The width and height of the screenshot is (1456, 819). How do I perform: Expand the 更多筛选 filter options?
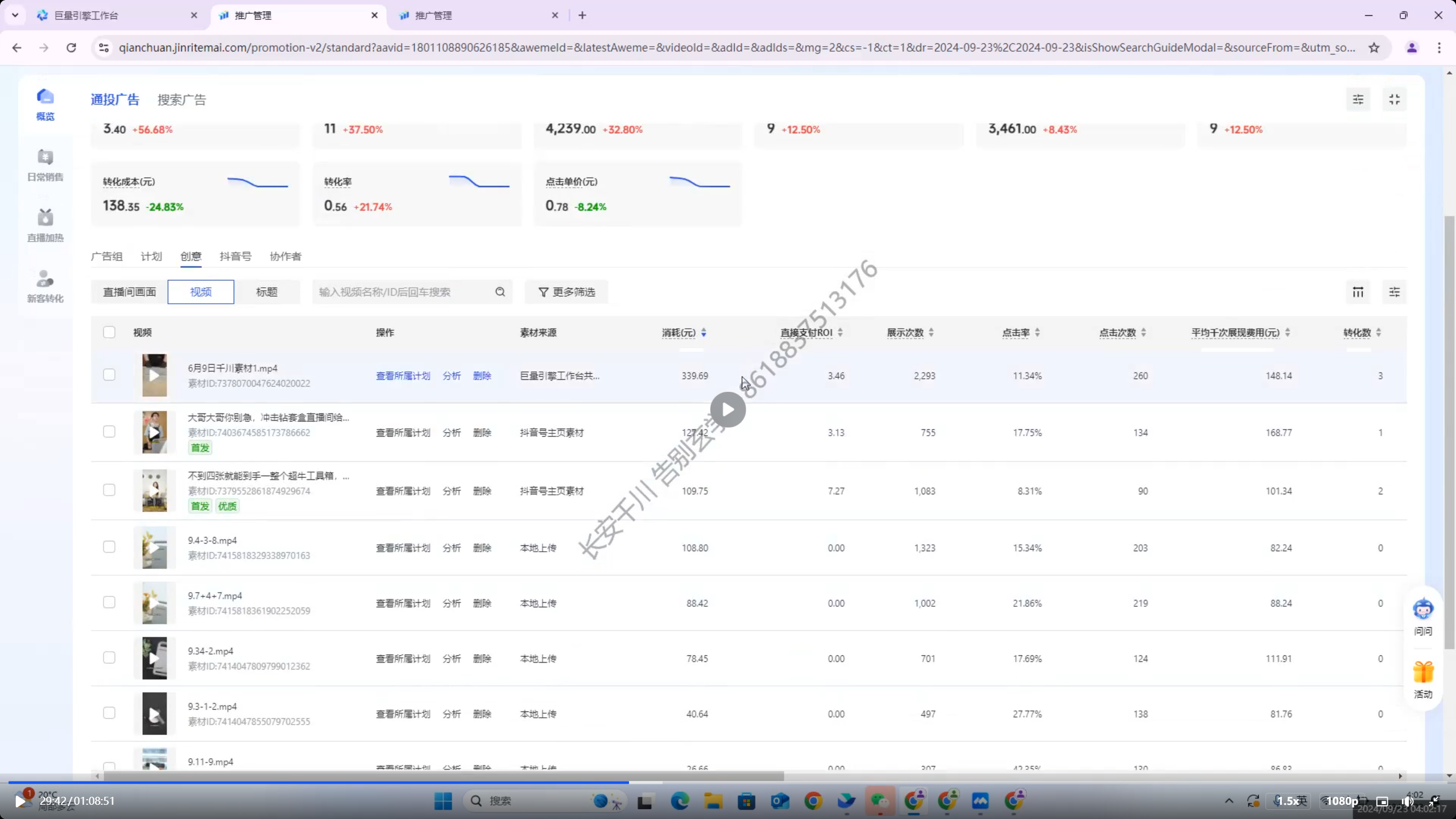pyautogui.click(x=566, y=292)
